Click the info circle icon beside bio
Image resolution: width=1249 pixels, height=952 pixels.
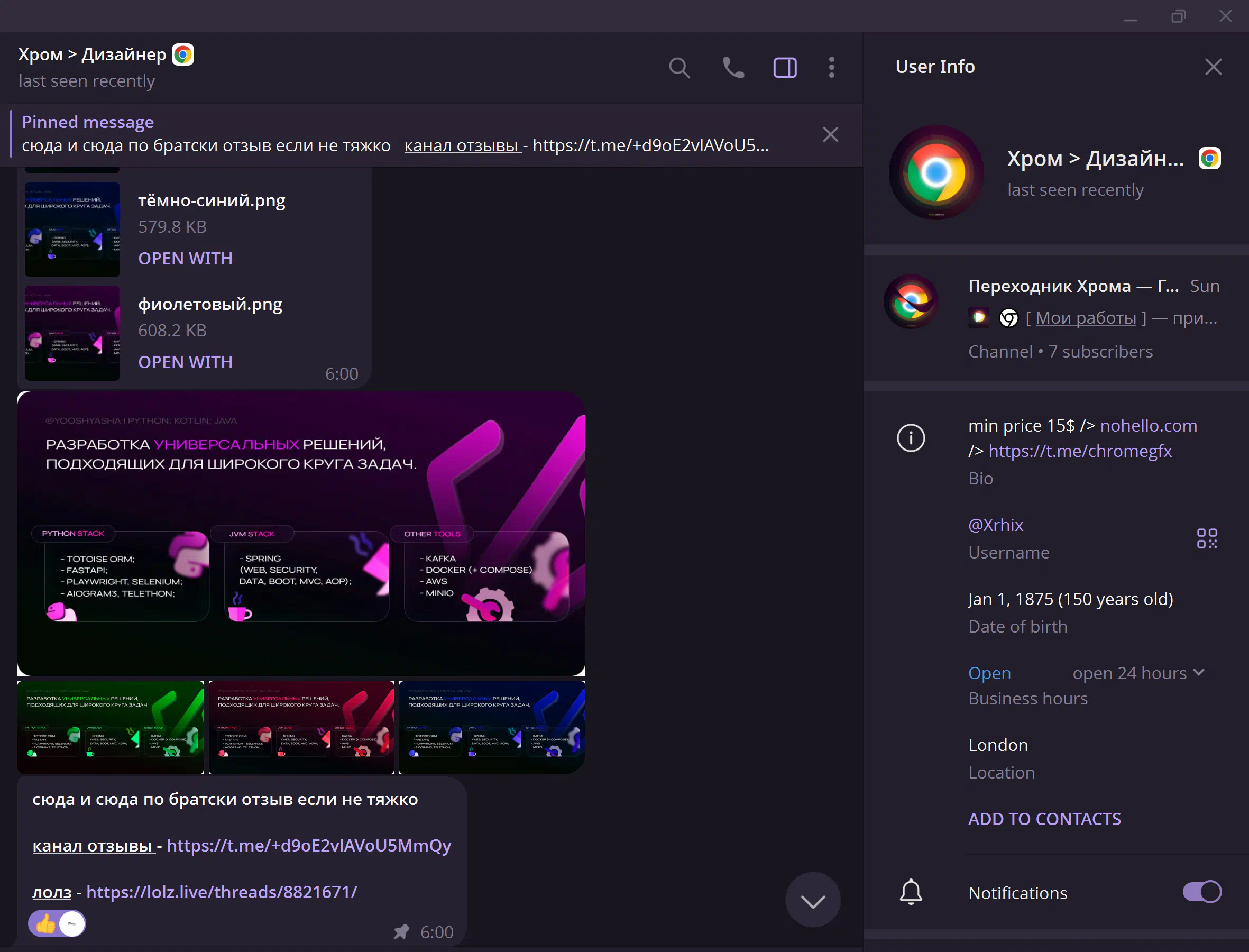(911, 438)
